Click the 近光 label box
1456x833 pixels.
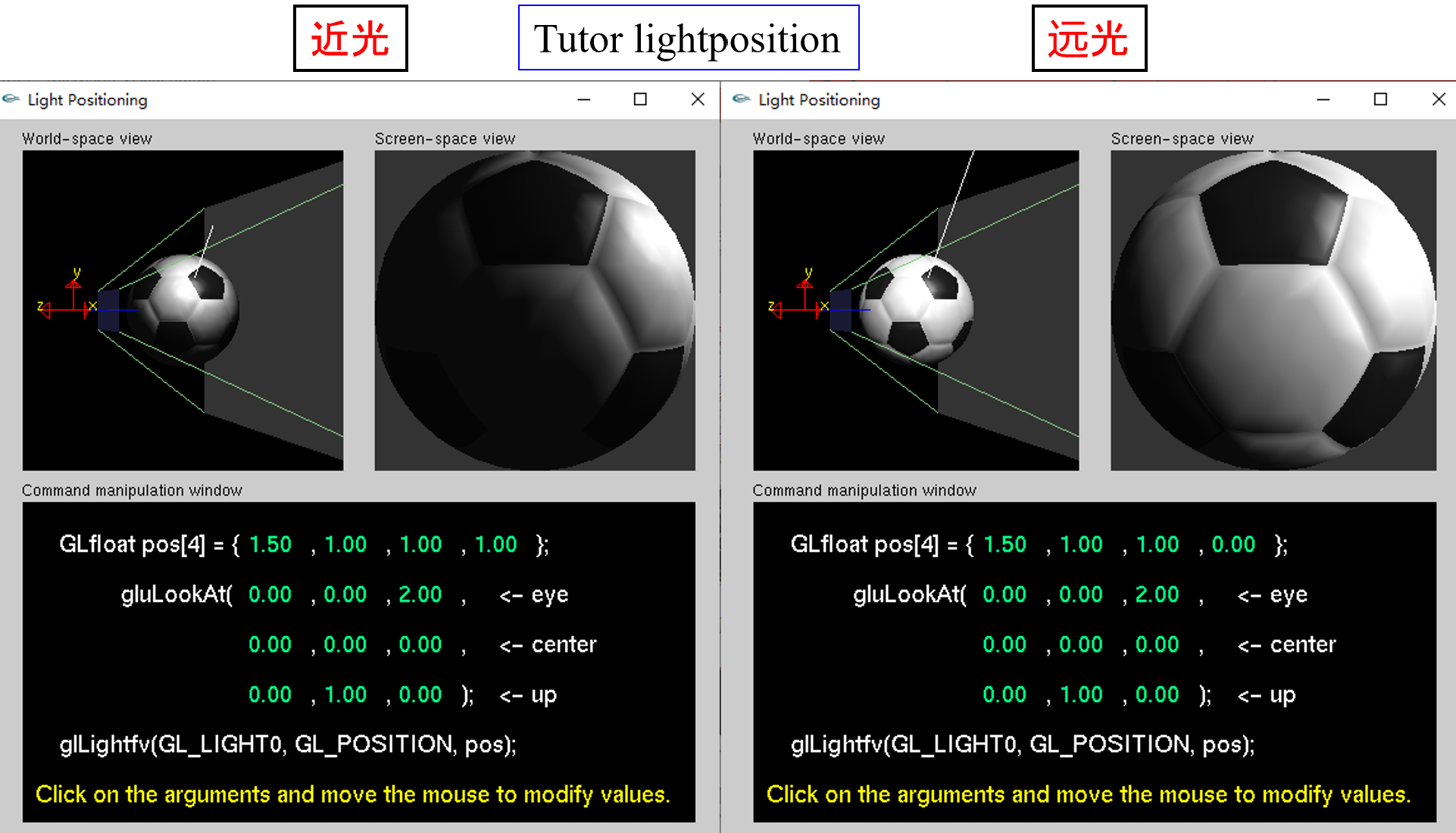[x=350, y=39]
